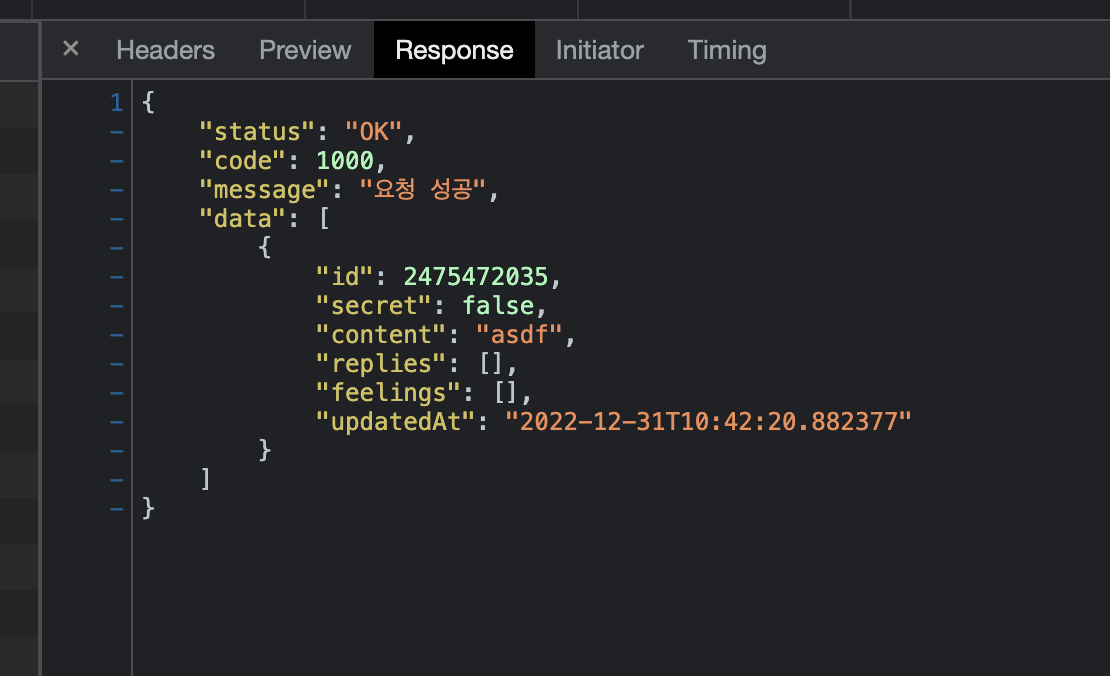The height and width of the screenshot is (676, 1110).
Task: Open the Timing tab
Action: tap(727, 50)
